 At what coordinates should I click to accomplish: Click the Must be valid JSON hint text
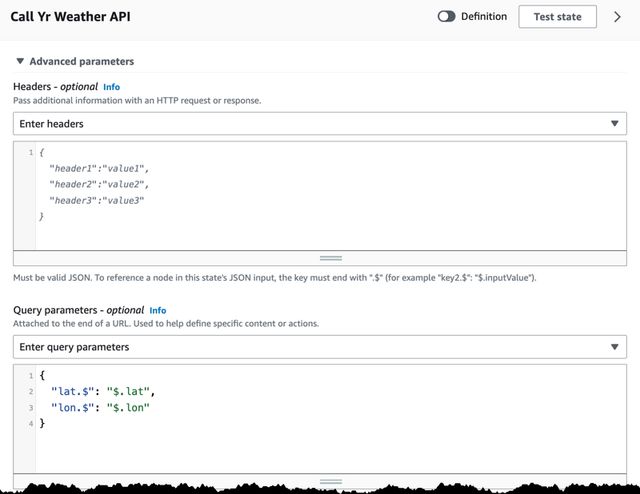[275, 278]
